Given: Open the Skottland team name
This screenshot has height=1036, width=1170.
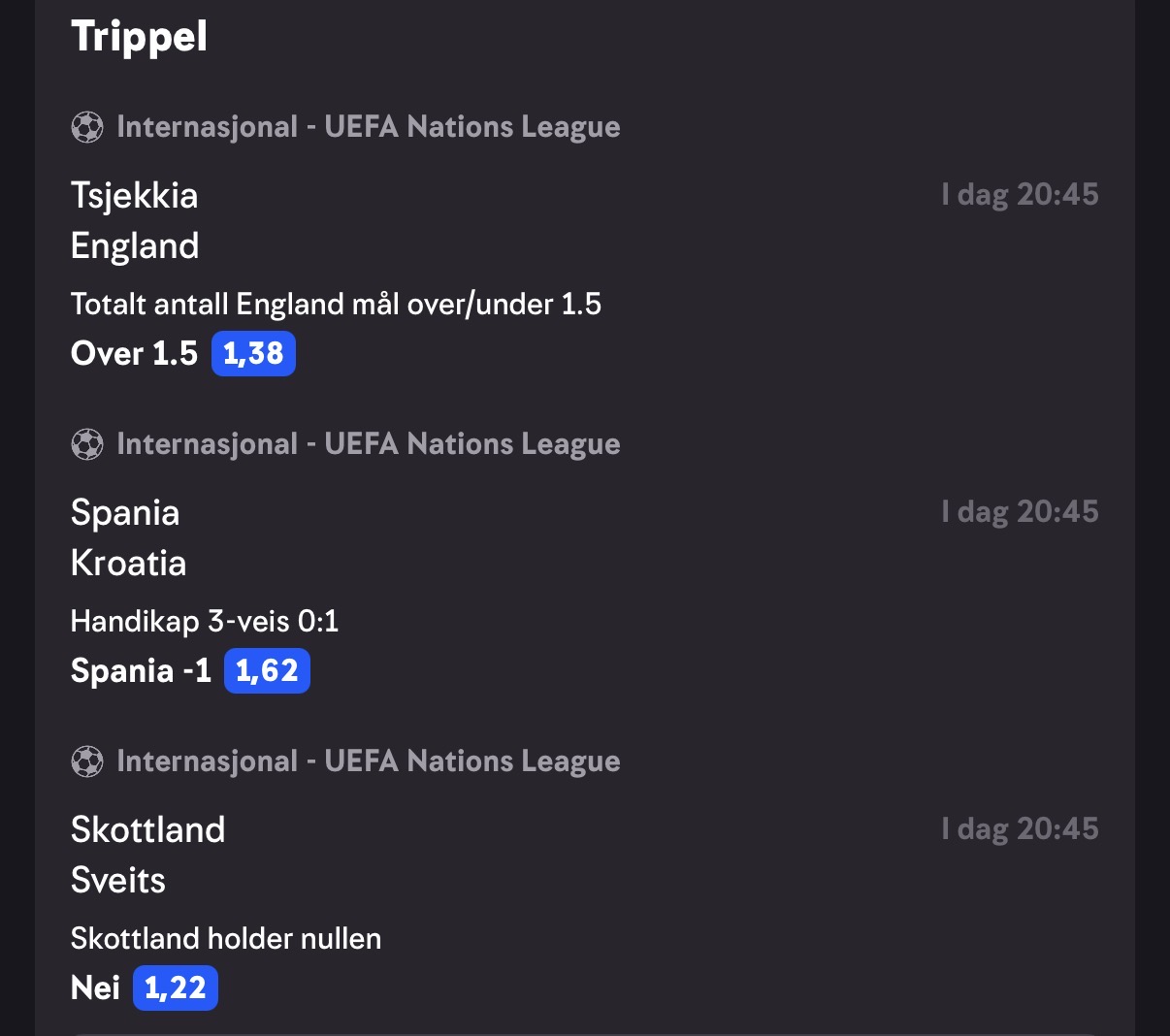Looking at the screenshot, I should pyautogui.click(x=147, y=830).
